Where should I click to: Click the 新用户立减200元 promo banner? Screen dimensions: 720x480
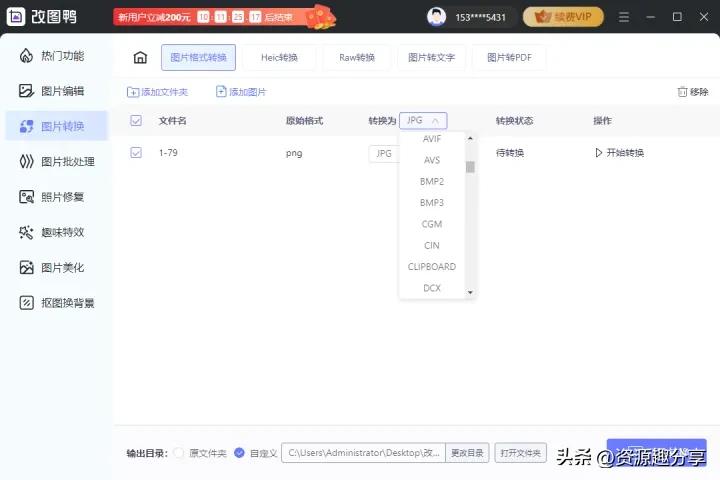pyautogui.click(x=224, y=17)
